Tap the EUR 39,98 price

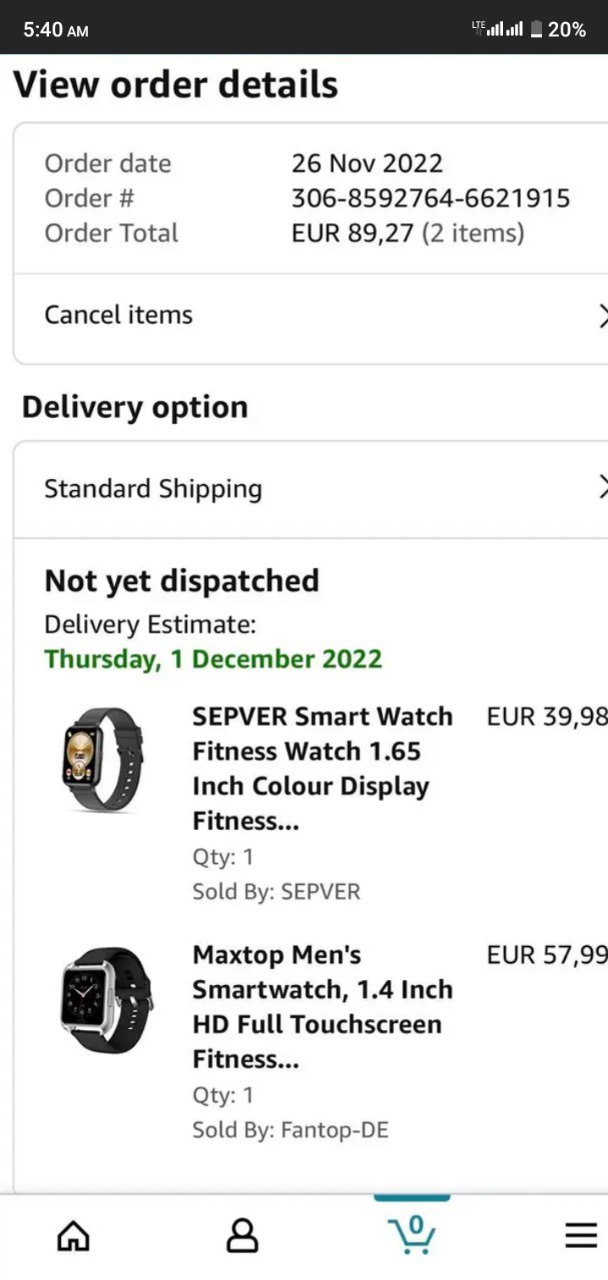[x=546, y=717]
